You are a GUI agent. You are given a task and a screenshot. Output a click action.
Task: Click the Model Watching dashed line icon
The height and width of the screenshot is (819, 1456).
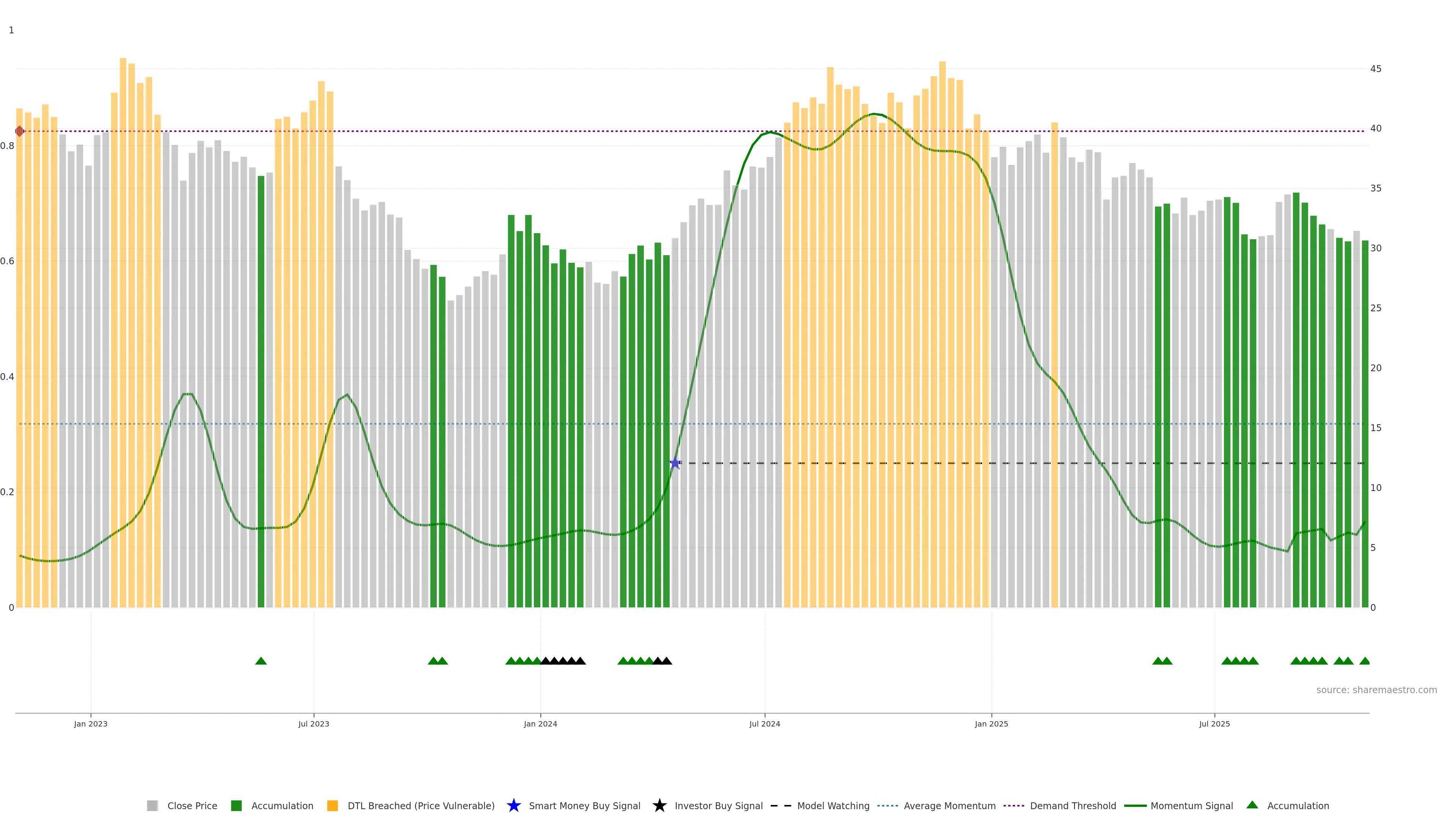point(781,805)
